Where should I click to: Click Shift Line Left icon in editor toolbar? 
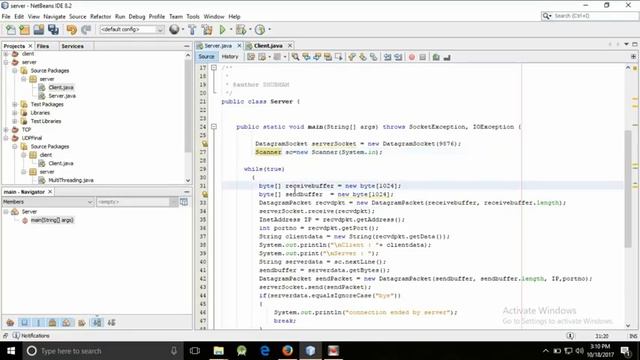point(387,57)
